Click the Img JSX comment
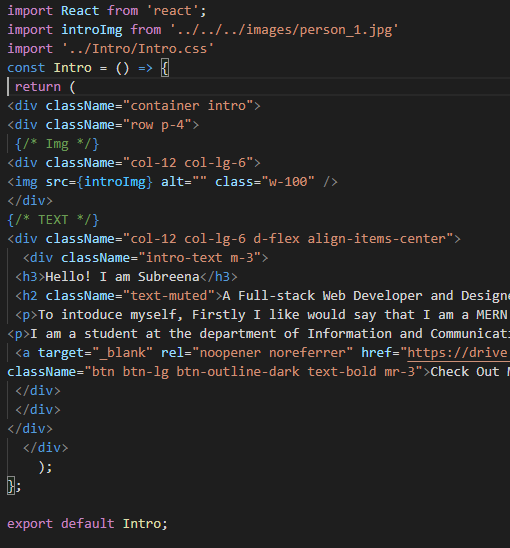 coord(57,144)
